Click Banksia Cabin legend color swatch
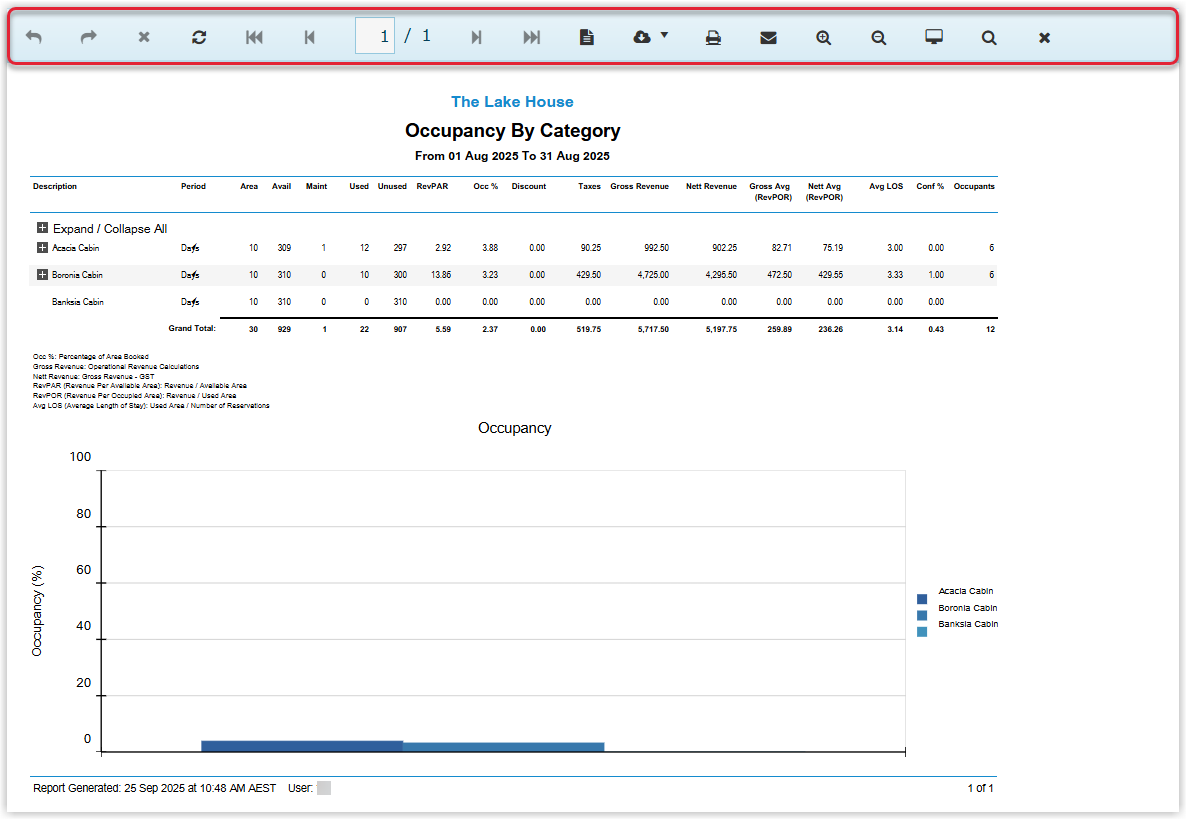The image size is (1187, 820). [922, 632]
